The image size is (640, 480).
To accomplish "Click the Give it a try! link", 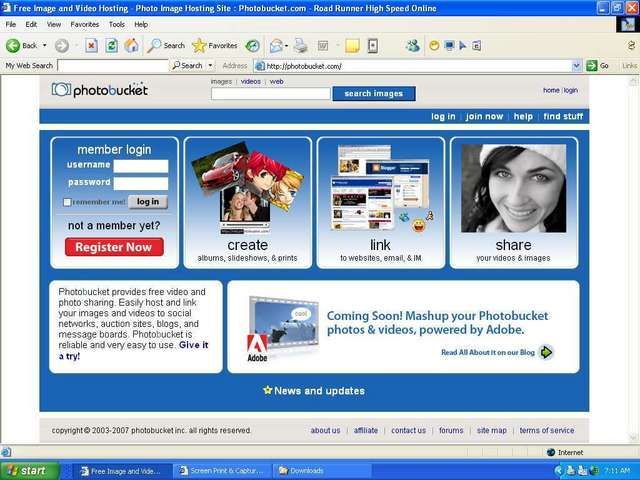I will point(193,345).
